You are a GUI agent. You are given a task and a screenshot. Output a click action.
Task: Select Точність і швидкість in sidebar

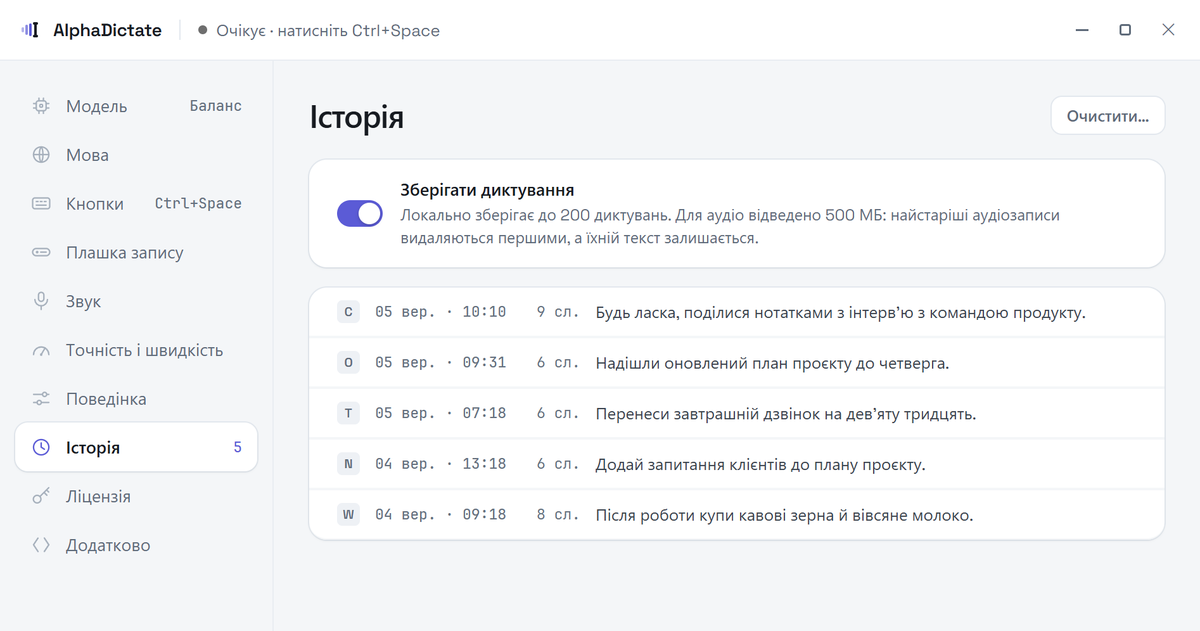click(x=136, y=350)
